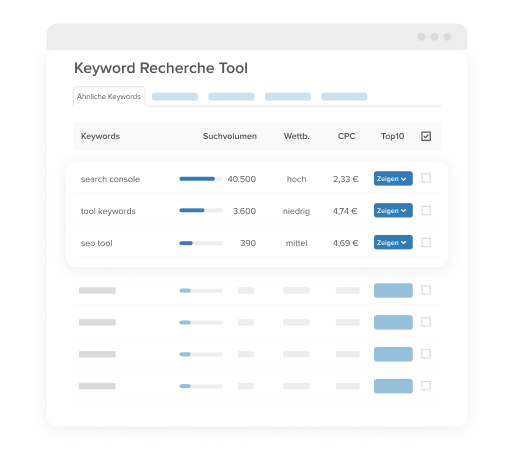The width and height of the screenshot is (514, 451).
Task: Click the Wettb. column header
Action: (x=296, y=136)
